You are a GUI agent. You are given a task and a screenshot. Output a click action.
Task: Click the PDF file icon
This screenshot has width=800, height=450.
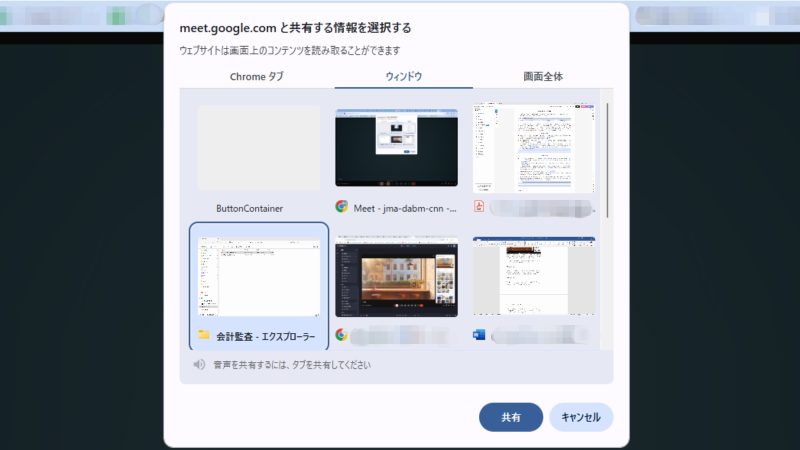click(x=479, y=207)
